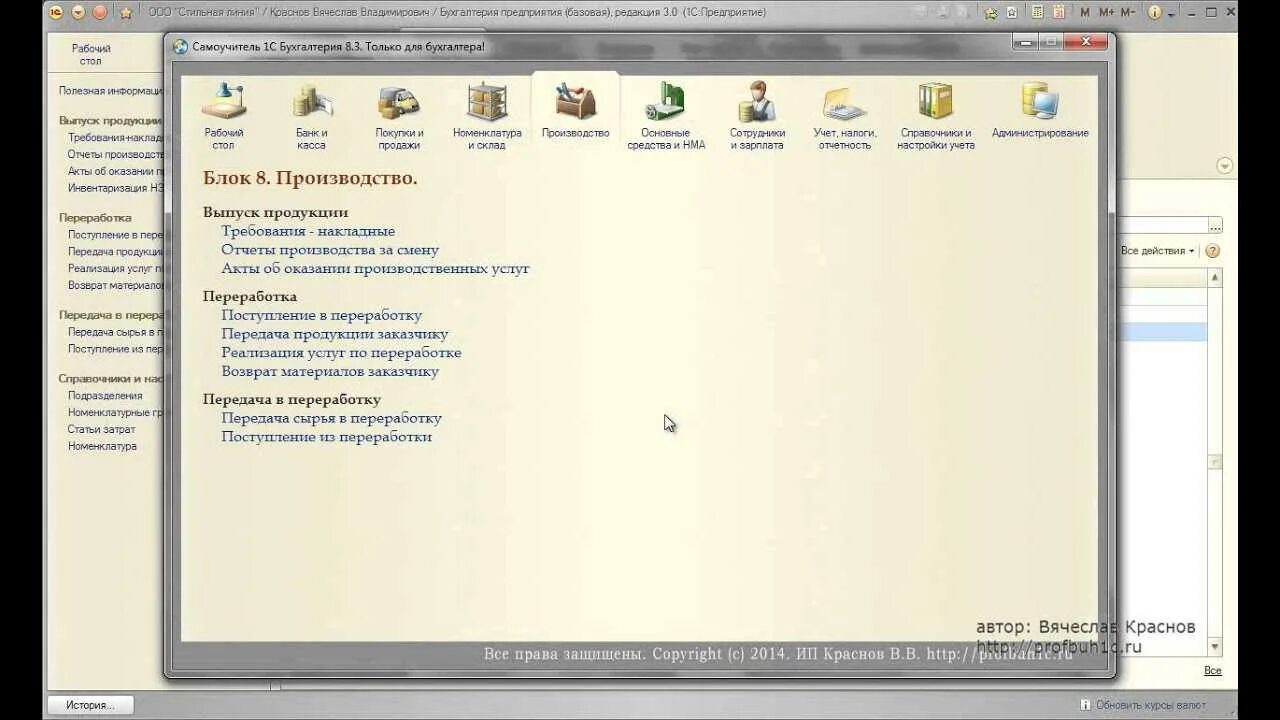Viewport: 1280px width, 720px height.
Task: Open the Справочники и настройки учета folders icon
Action: [x=935, y=102]
